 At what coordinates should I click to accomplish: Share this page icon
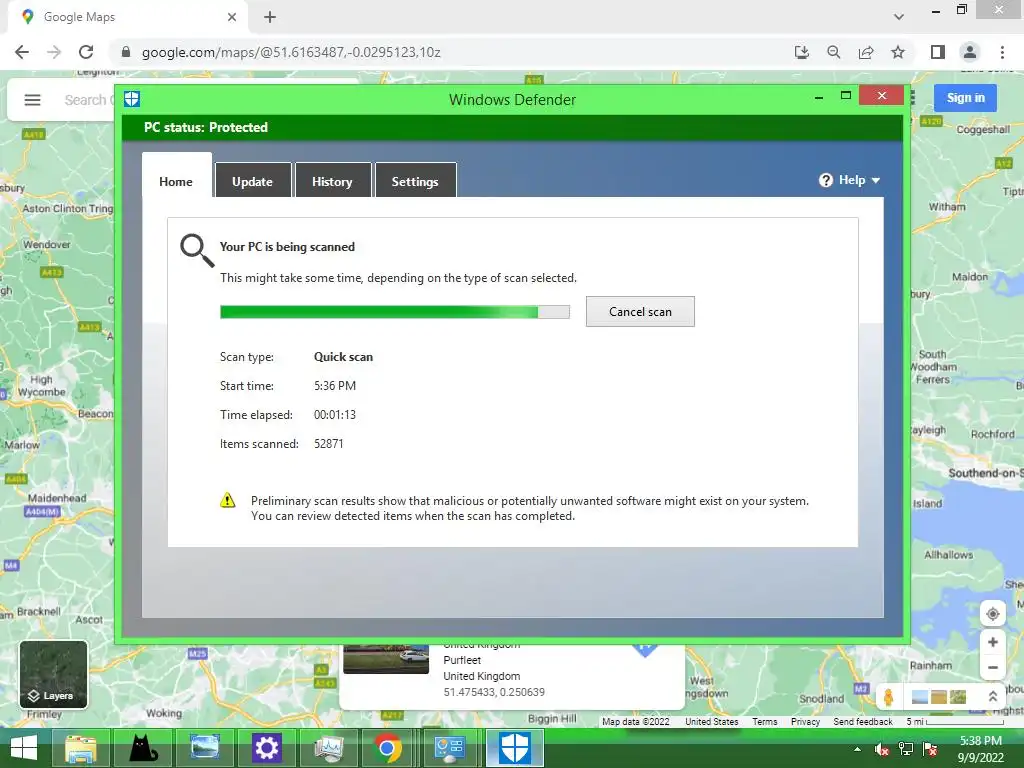click(x=866, y=52)
